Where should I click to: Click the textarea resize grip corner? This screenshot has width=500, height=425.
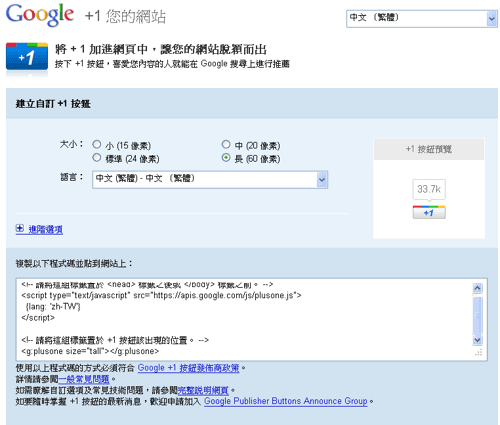click(479, 353)
